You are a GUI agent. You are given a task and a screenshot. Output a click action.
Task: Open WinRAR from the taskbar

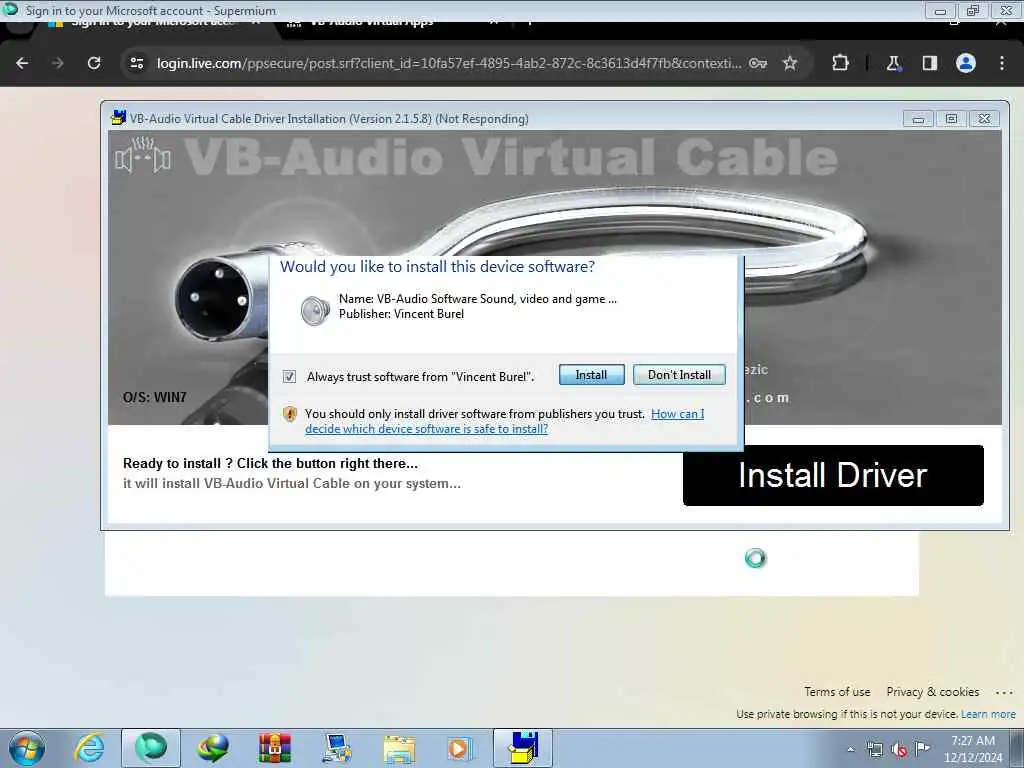point(274,748)
